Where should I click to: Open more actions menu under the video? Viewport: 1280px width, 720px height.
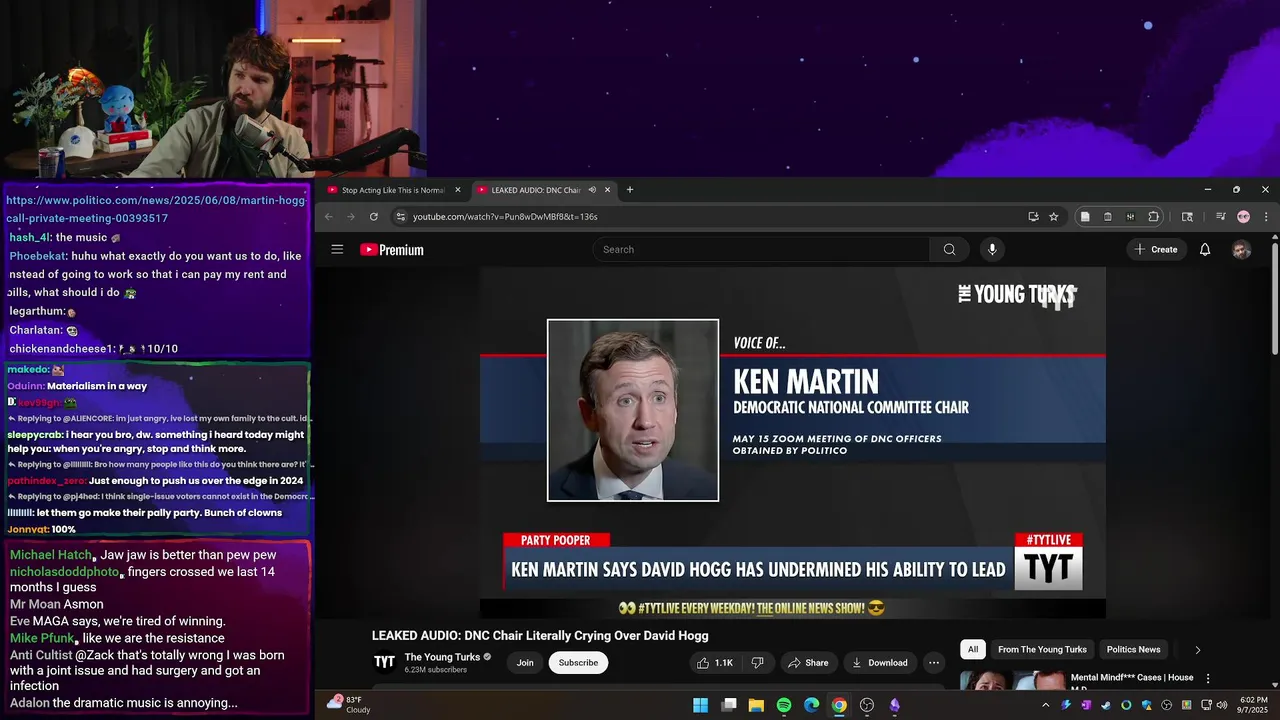(934, 662)
